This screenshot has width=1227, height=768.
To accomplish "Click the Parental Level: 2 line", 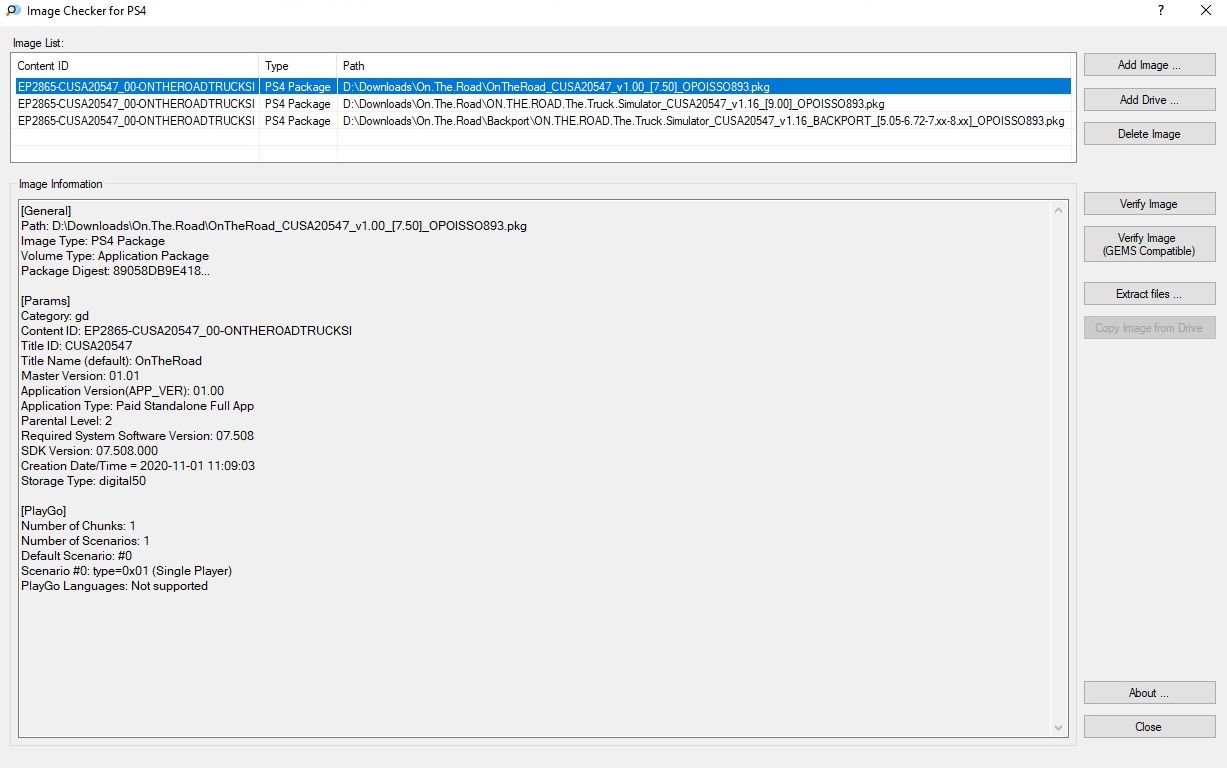I will click(x=67, y=421).
